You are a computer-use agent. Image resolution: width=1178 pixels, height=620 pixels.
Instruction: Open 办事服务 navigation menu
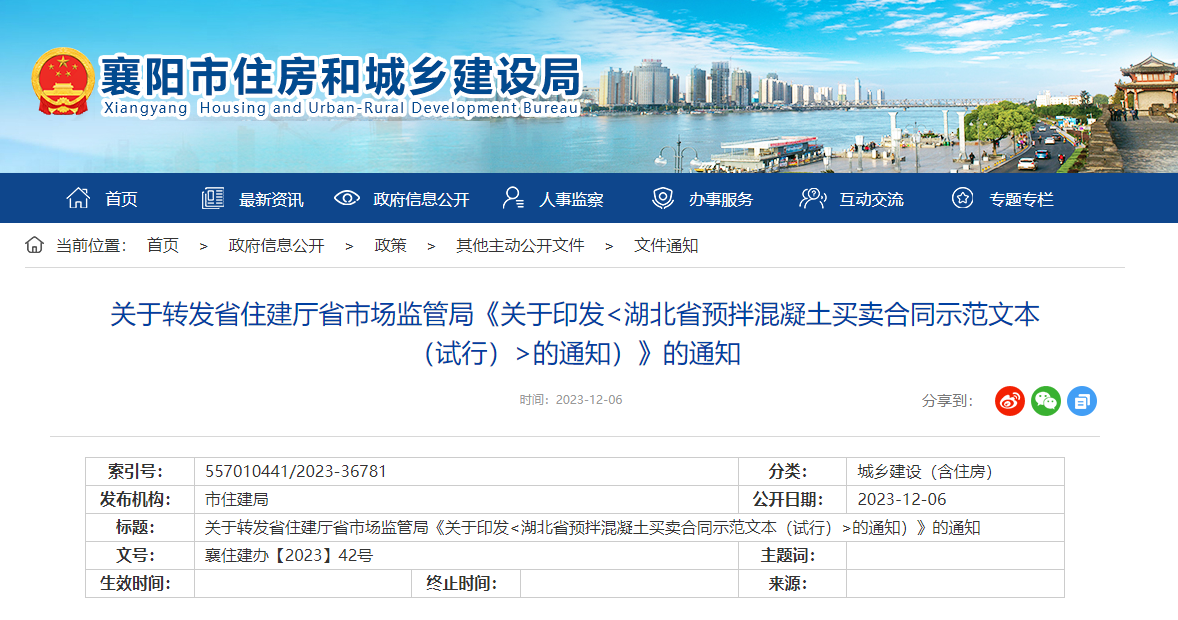point(721,199)
